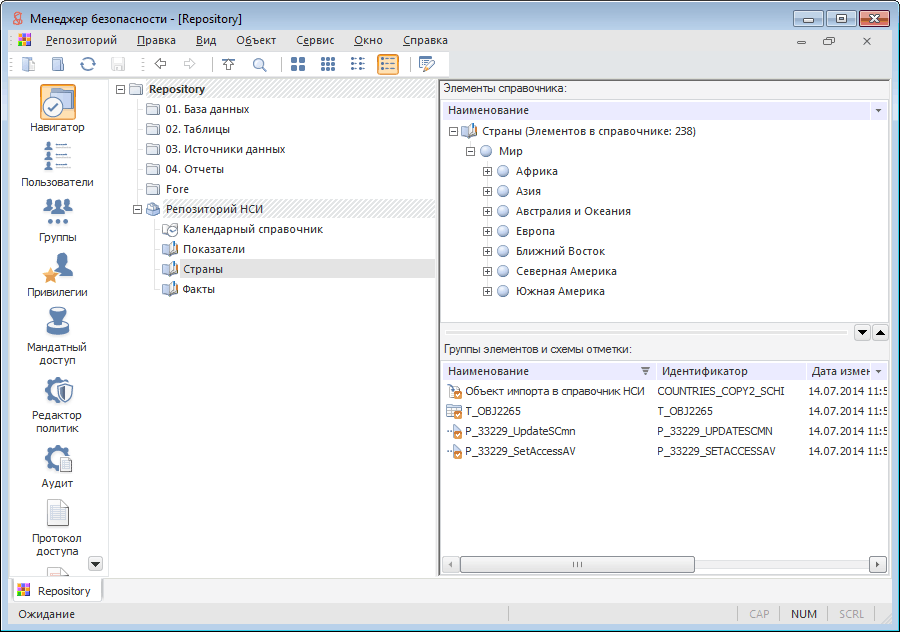This screenshot has height=632, width=900.
Task: Click the Search magnifier toolbar icon
Action: click(x=259, y=64)
